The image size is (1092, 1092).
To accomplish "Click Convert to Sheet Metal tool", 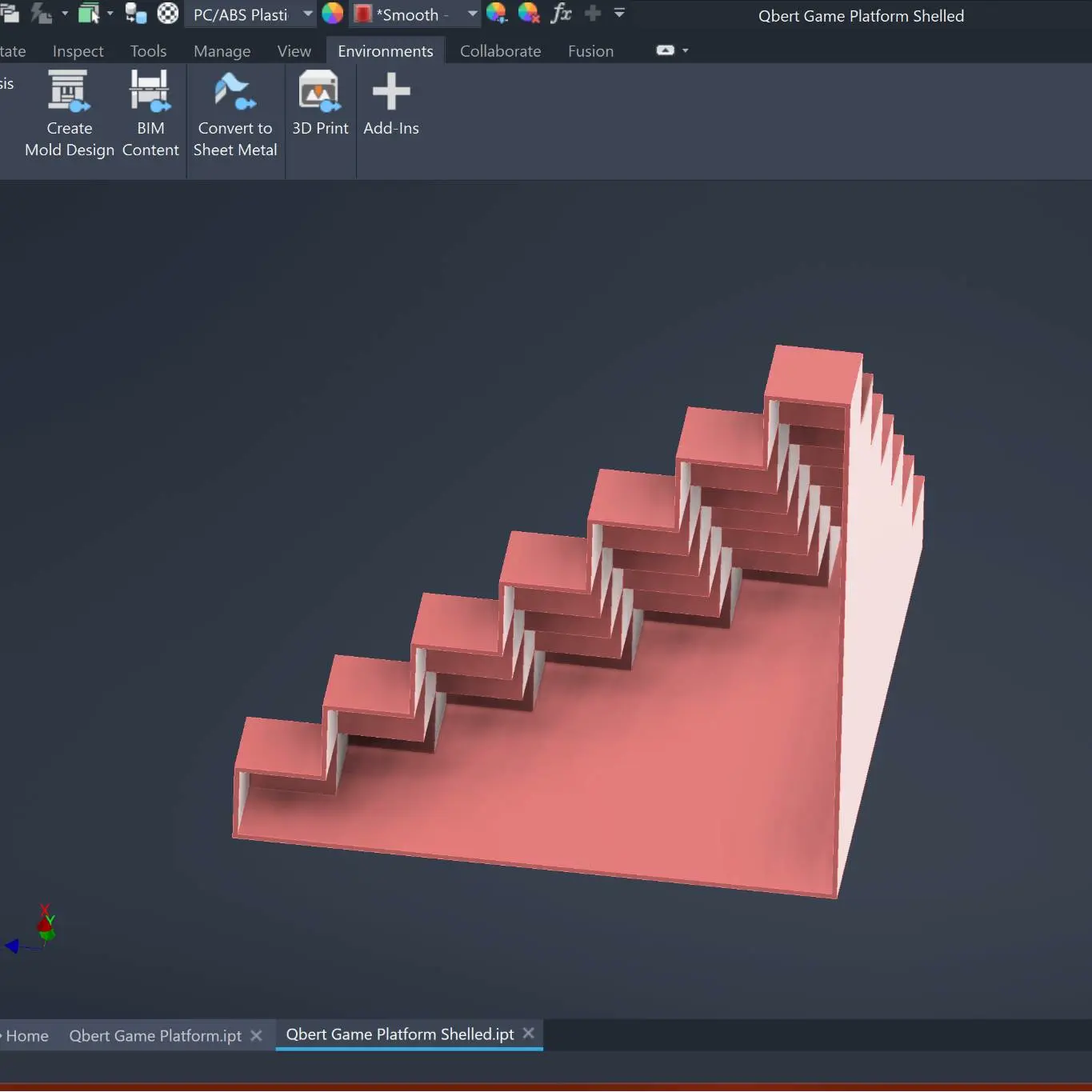I will click(235, 114).
